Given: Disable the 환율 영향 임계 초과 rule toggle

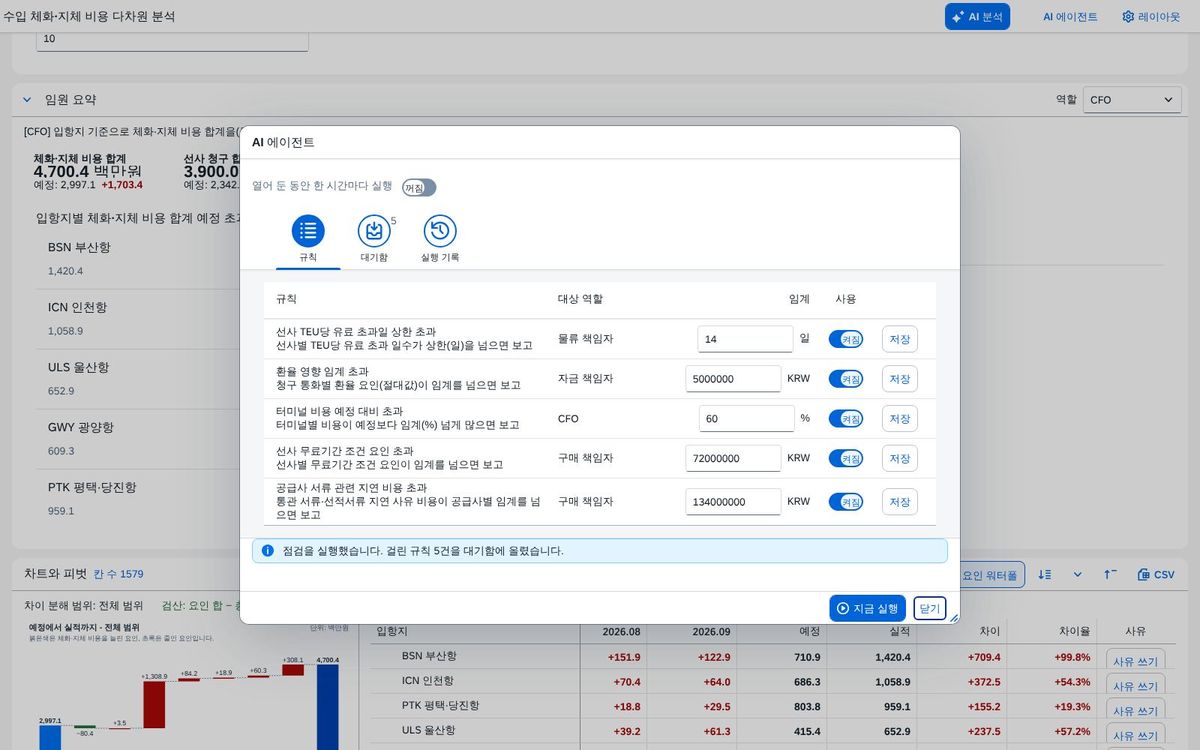Looking at the screenshot, I should click(846, 379).
